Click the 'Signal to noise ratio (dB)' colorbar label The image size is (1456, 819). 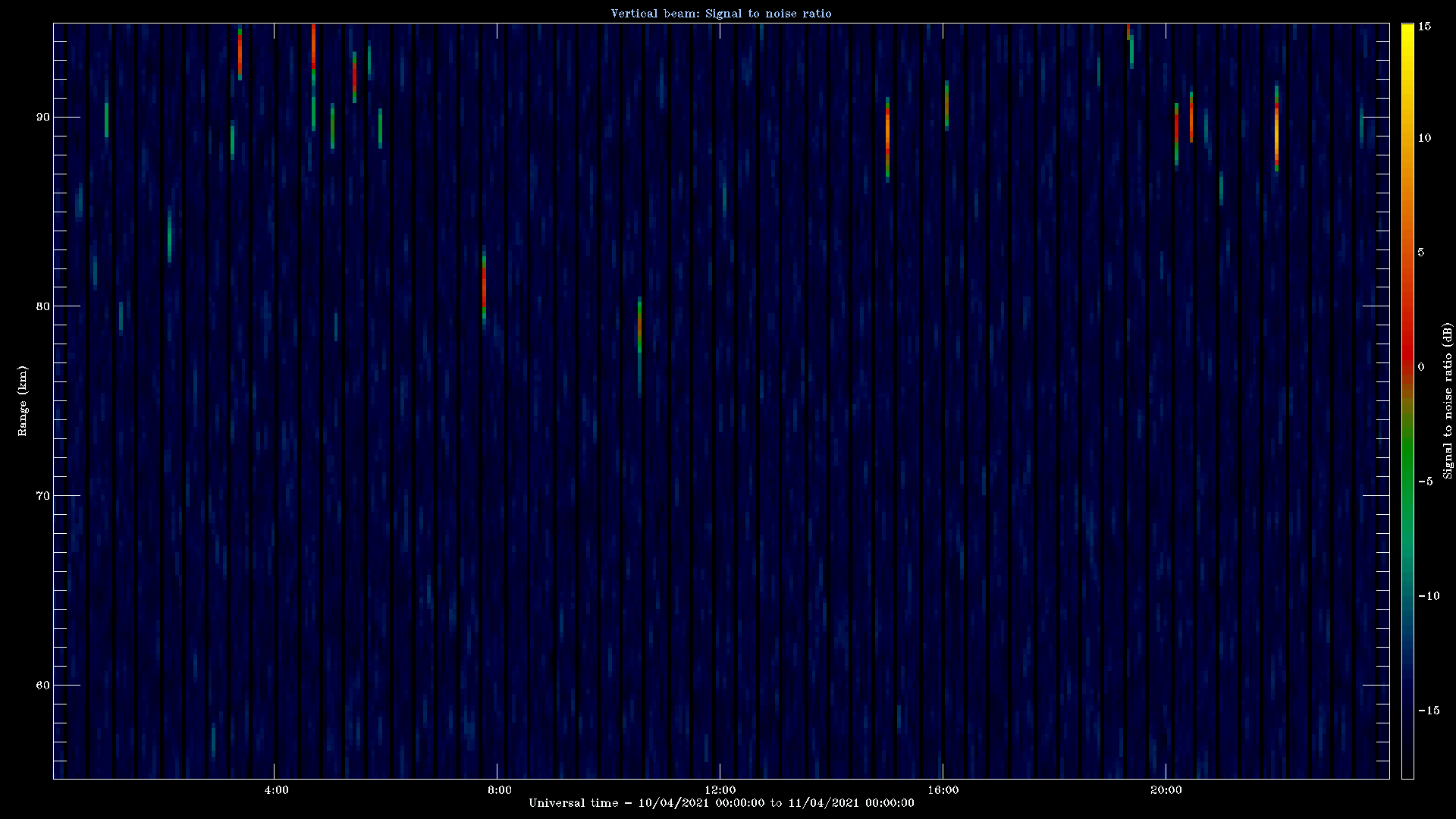(1448, 400)
